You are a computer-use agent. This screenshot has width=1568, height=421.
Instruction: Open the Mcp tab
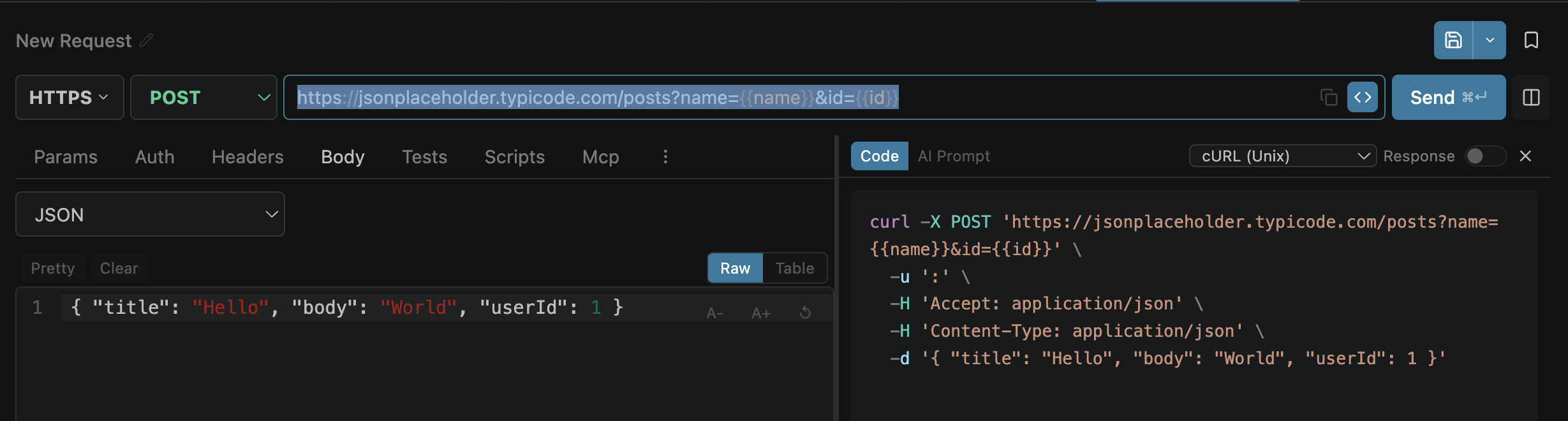(x=601, y=157)
